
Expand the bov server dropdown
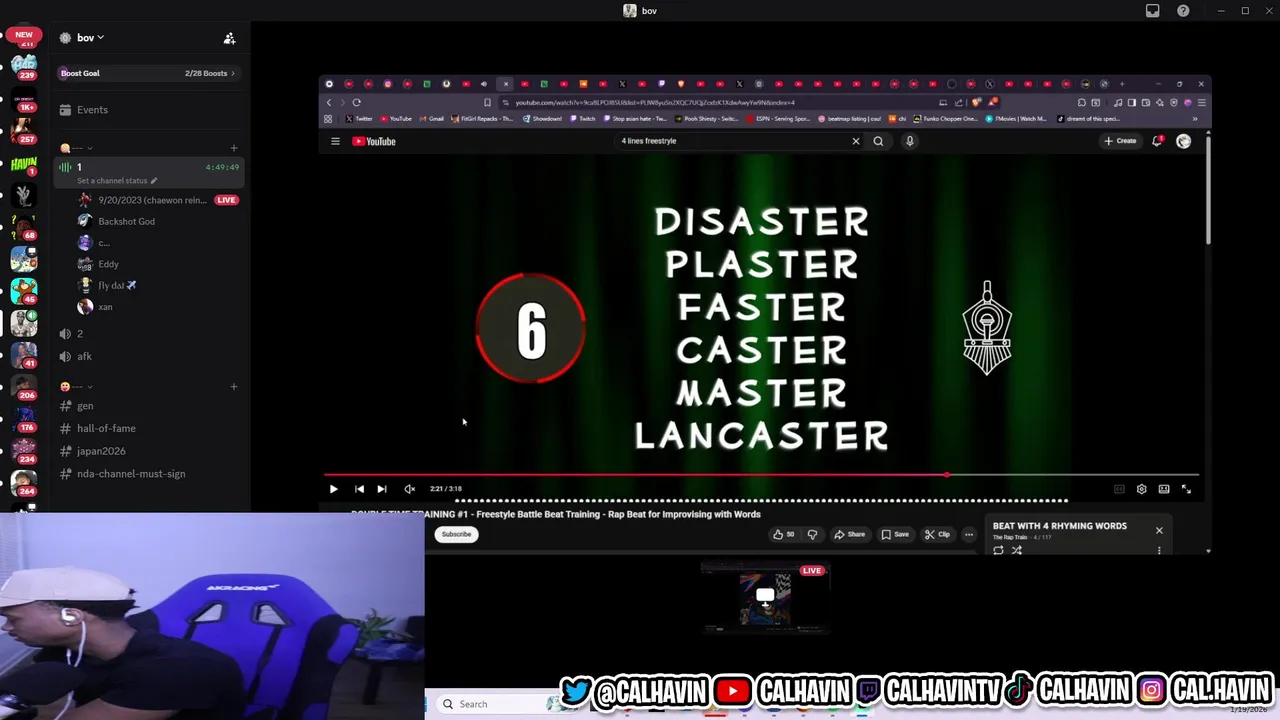click(x=90, y=38)
